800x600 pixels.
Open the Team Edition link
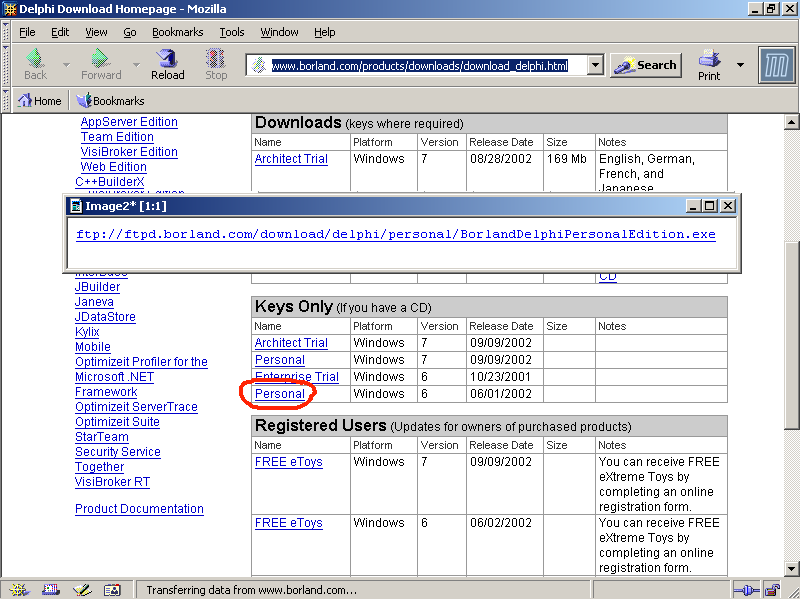click(117, 137)
